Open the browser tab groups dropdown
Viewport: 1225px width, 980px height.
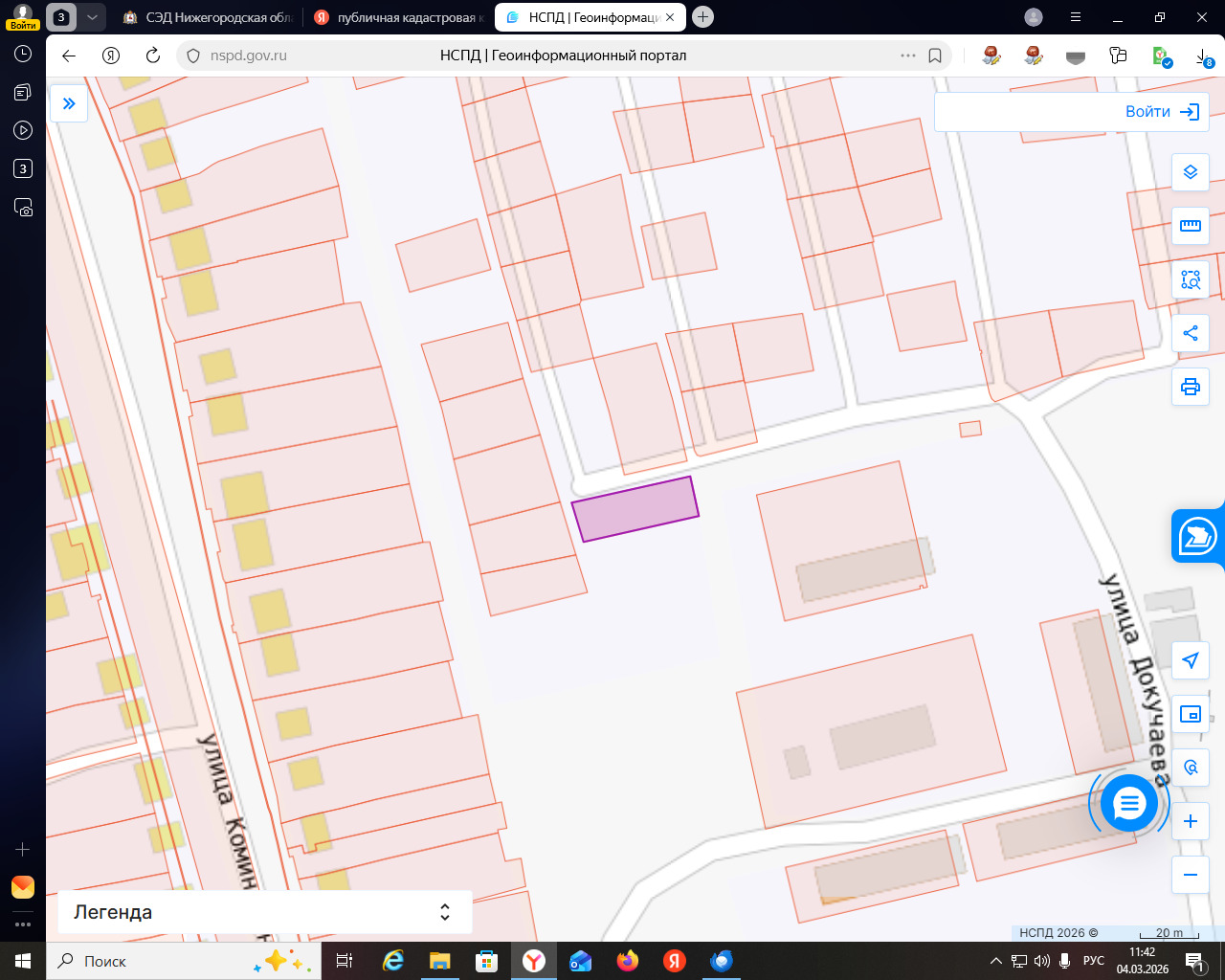click(x=92, y=17)
